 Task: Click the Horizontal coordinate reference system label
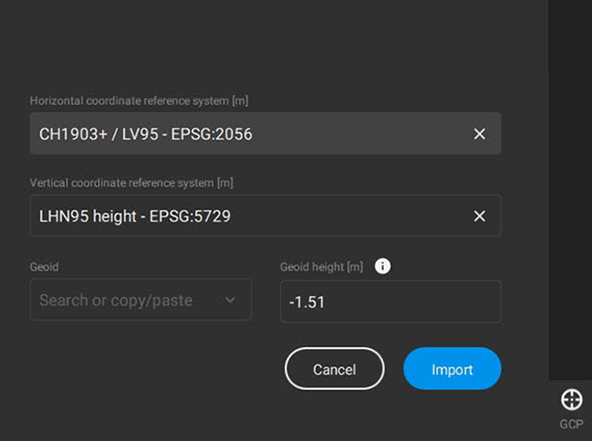(139, 101)
